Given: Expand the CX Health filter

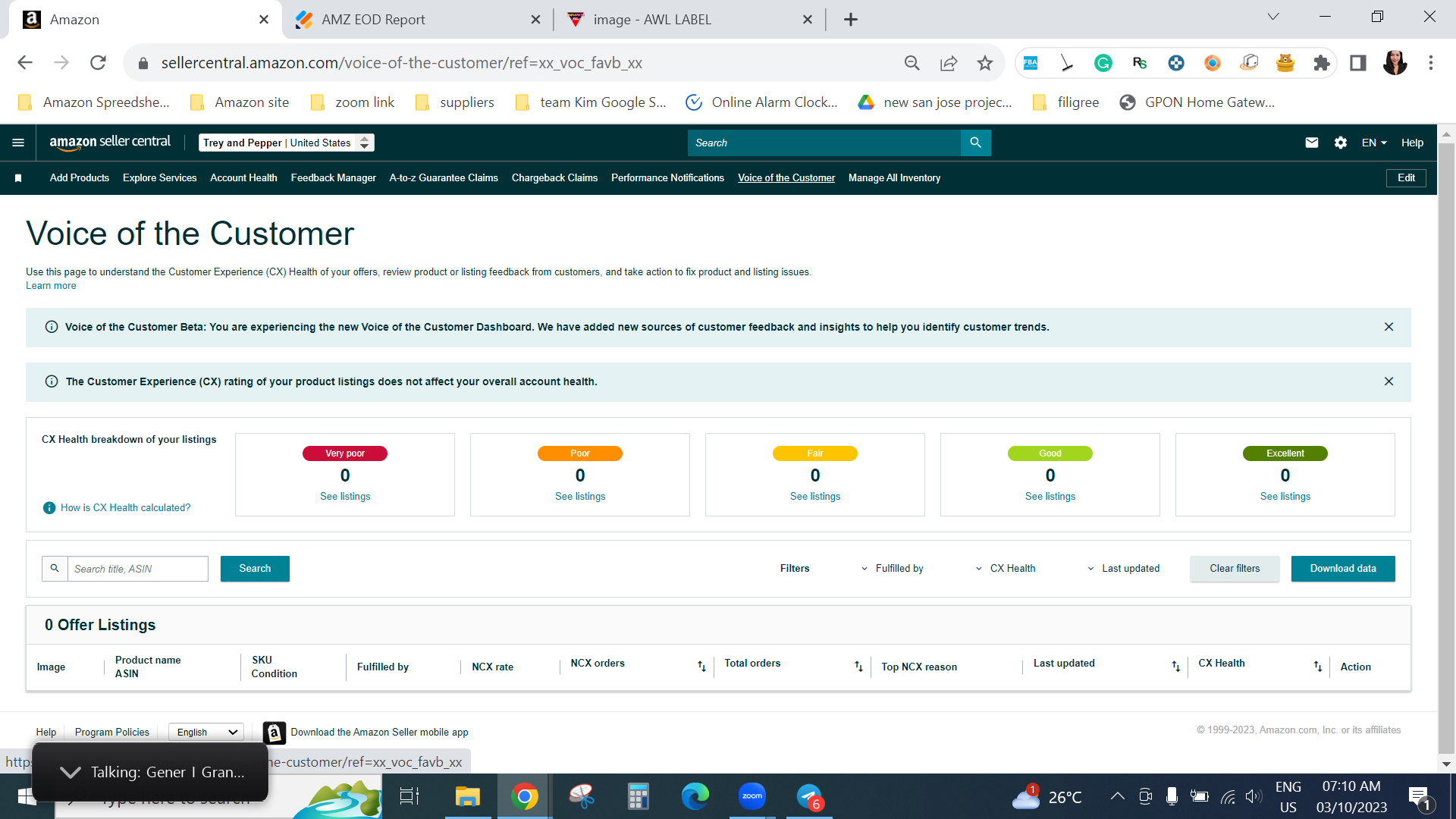Looking at the screenshot, I should 1006,569.
